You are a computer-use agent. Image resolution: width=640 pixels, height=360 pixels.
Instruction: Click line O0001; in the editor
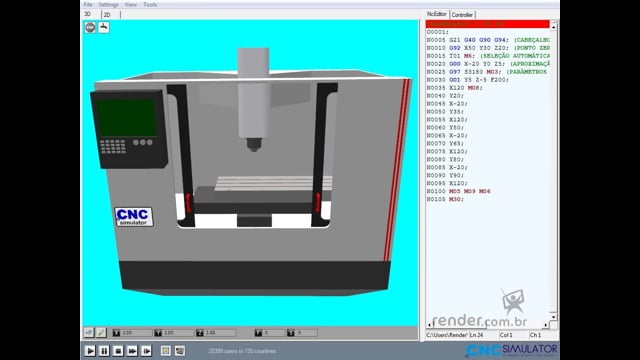point(438,32)
